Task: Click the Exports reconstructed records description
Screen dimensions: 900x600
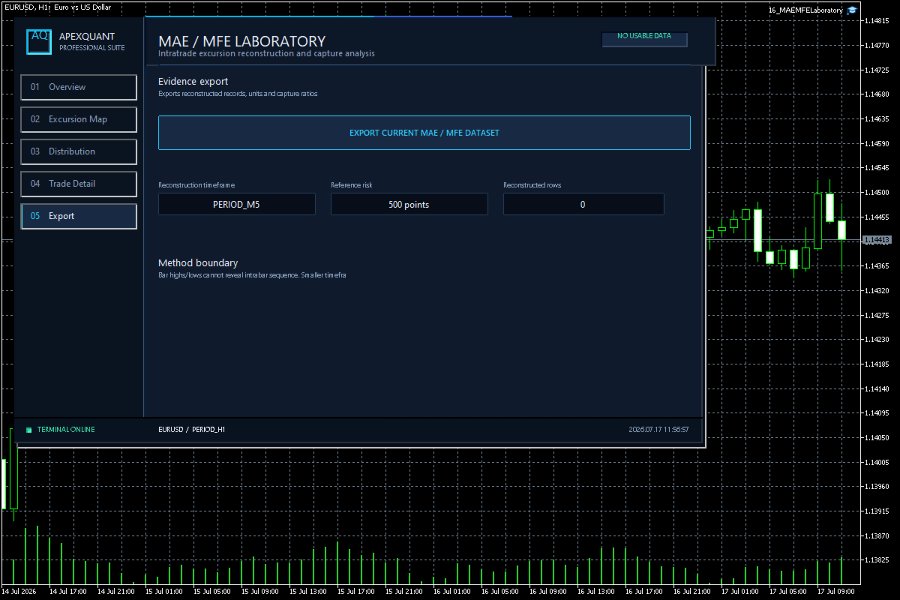Action: click(238, 94)
